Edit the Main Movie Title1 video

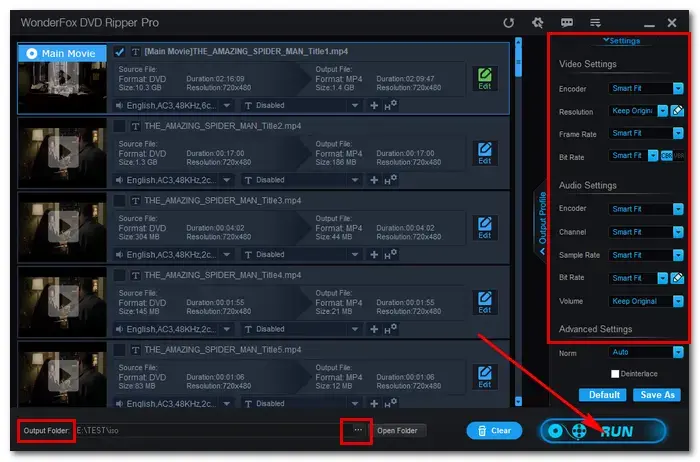click(x=485, y=79)
